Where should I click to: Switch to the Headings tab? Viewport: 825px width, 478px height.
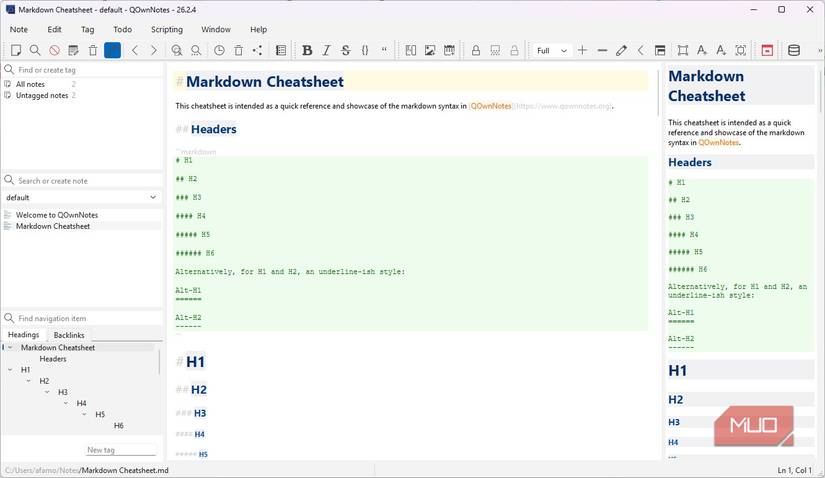24,335
